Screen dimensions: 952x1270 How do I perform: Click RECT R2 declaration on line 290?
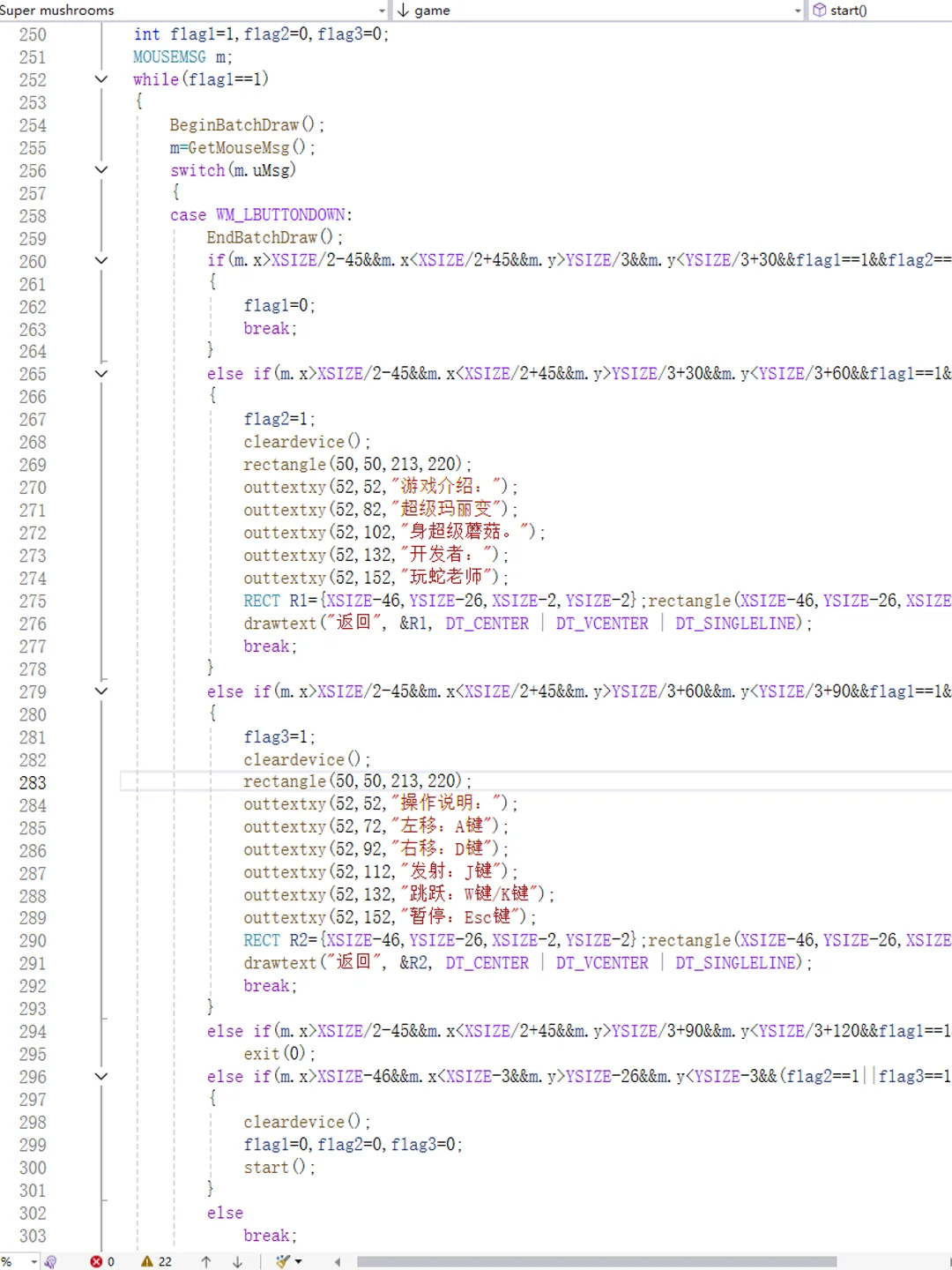point(445,940)
